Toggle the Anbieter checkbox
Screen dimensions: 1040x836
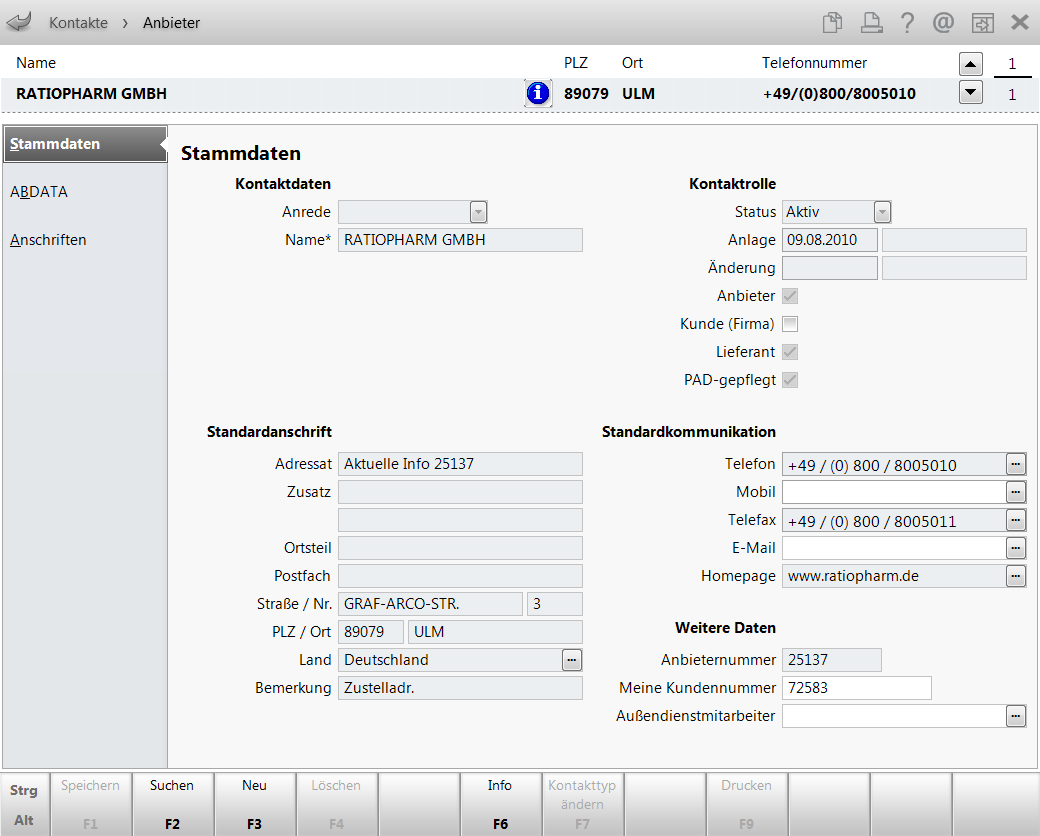(x=790, y=296)
